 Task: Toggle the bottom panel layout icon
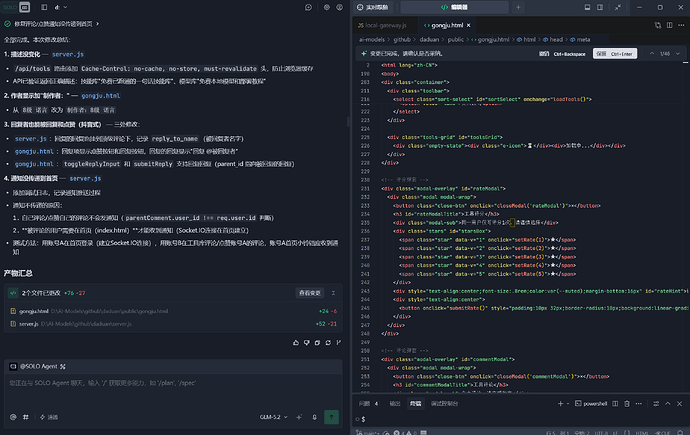587,7
